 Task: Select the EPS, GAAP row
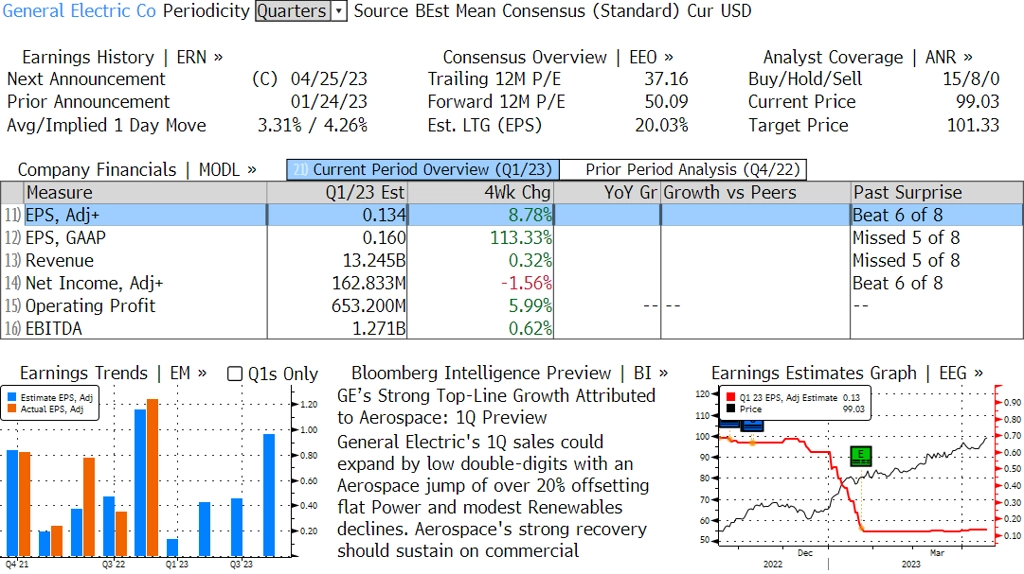pyautogui.click(x=512, y=238)
